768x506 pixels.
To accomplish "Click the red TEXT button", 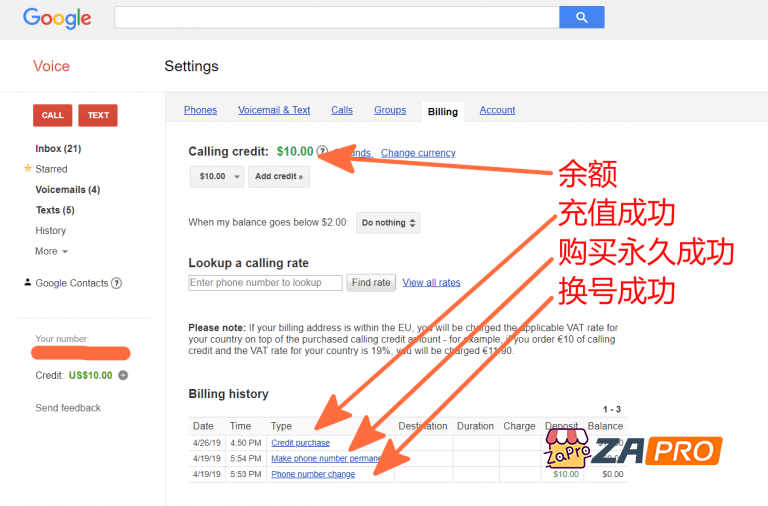I will [98, 115].
